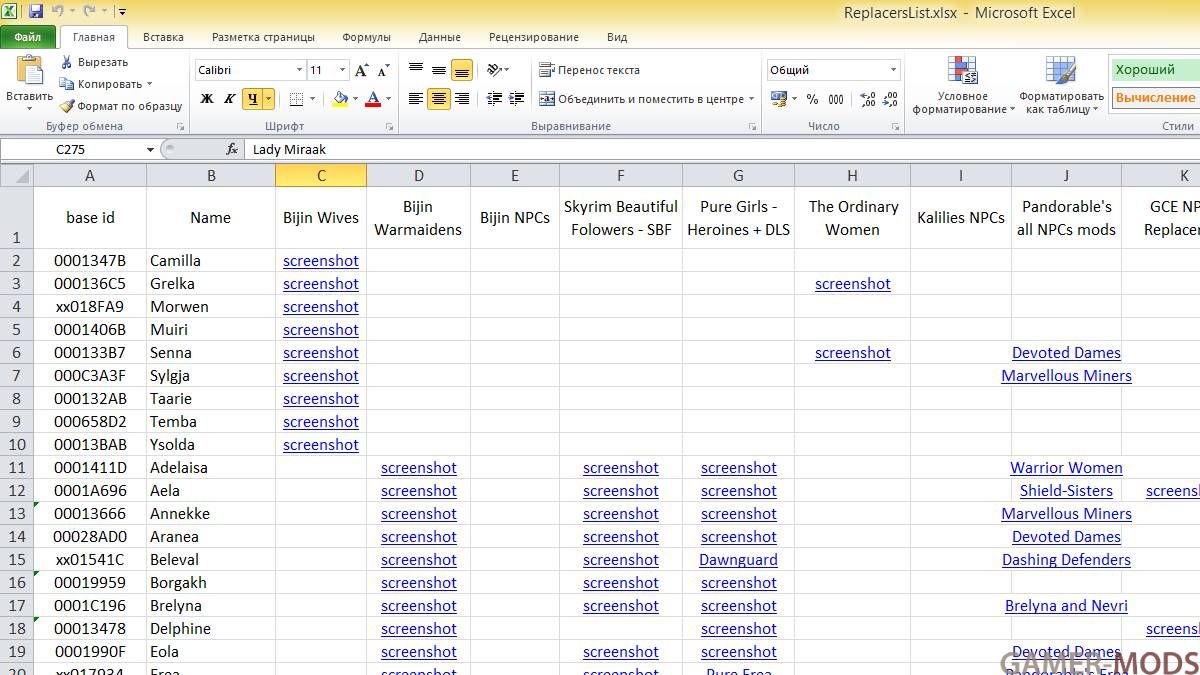The height and width of the screenshot is (675, 1200).
Task: Toggle center horizontal alignment
Action: pos(439,99)
